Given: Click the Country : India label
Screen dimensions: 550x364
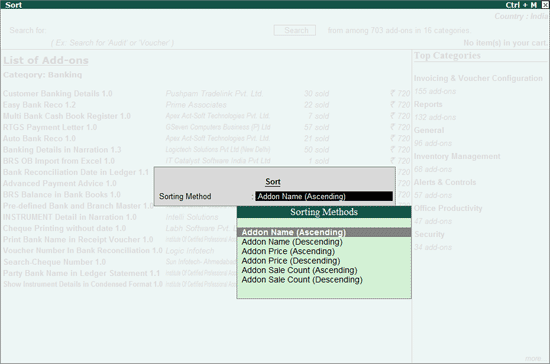Looking at the screenshot, I should click(521, 16).
